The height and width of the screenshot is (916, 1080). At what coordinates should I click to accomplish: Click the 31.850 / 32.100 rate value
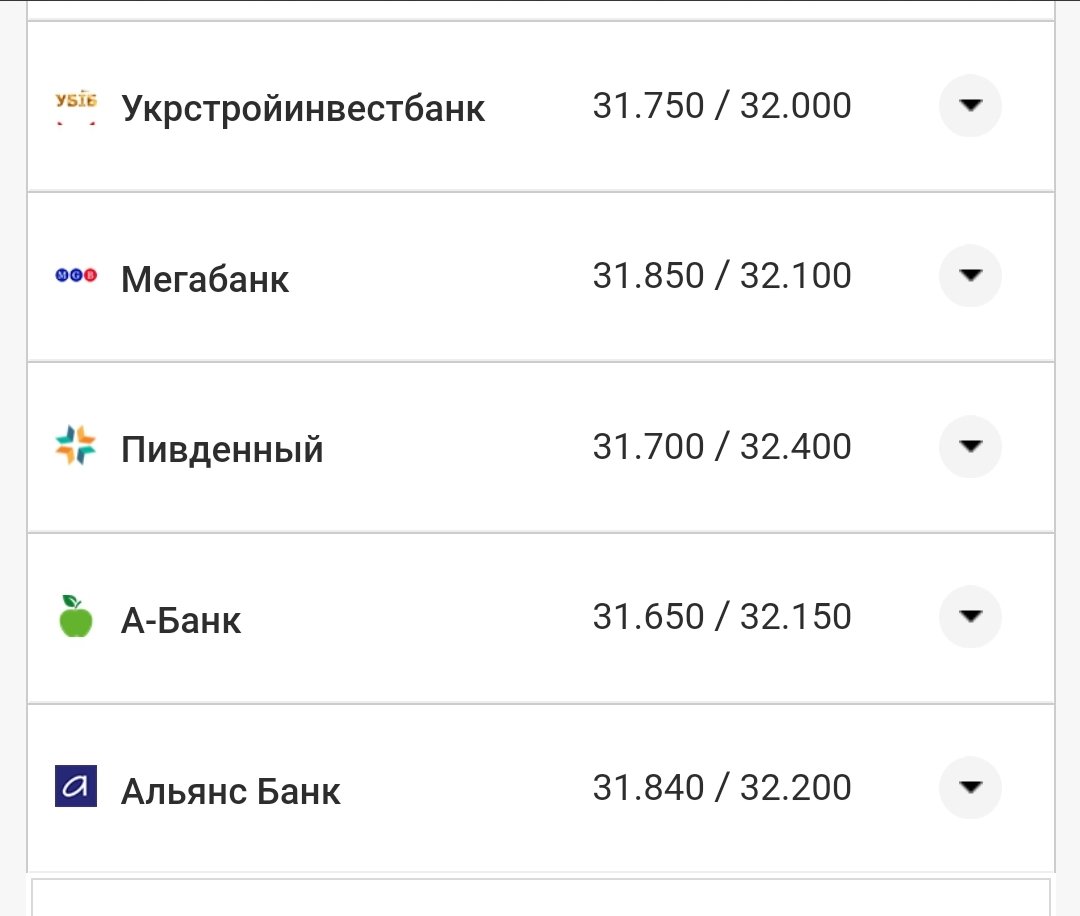pos(722,276)
